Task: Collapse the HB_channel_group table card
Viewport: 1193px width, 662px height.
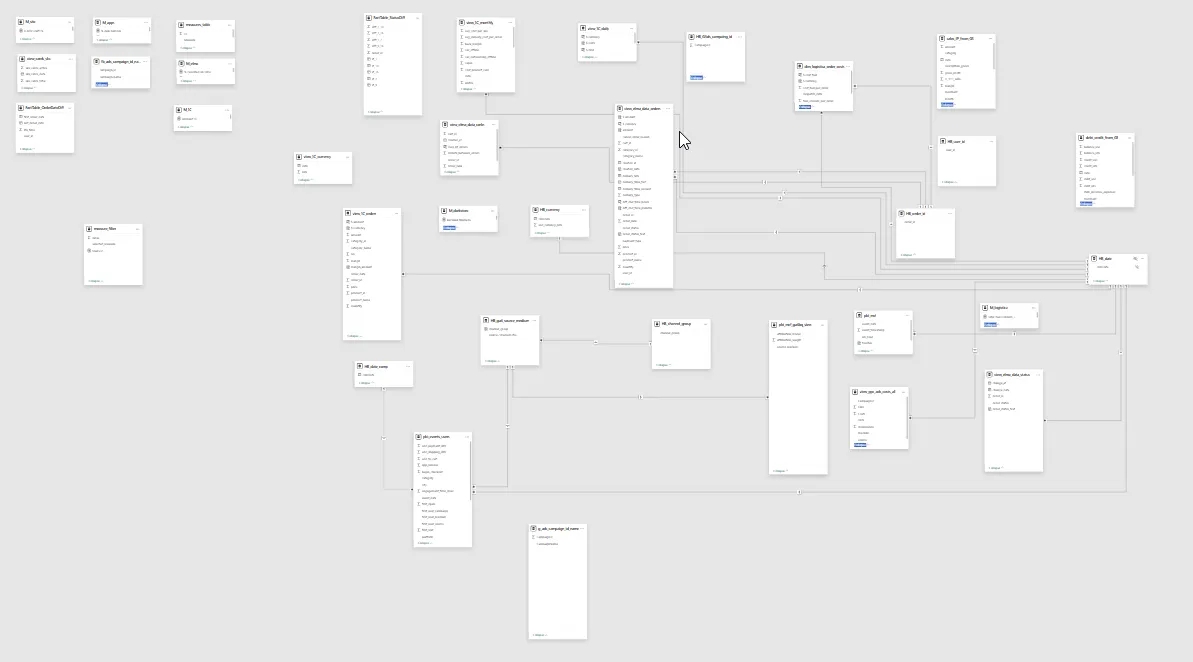Action: (663, 365)
